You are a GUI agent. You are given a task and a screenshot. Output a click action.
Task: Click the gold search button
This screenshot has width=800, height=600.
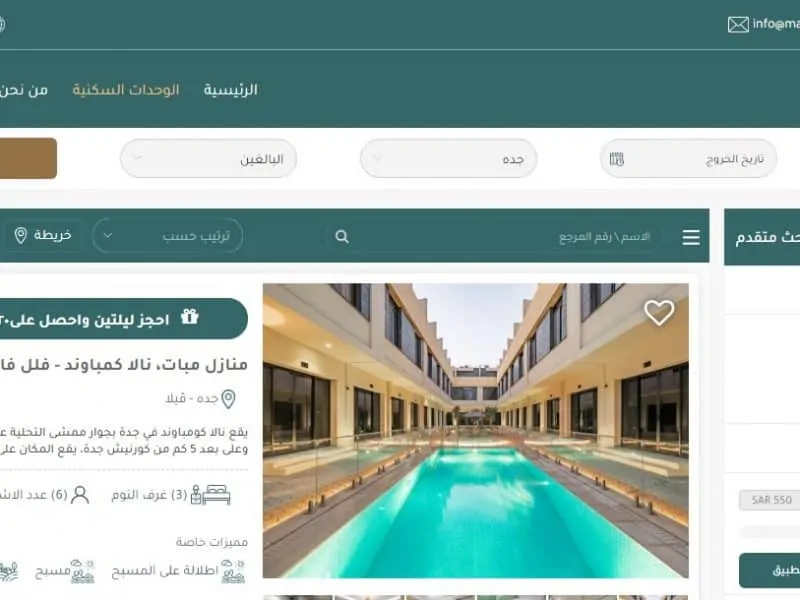[x=28, y=158]
